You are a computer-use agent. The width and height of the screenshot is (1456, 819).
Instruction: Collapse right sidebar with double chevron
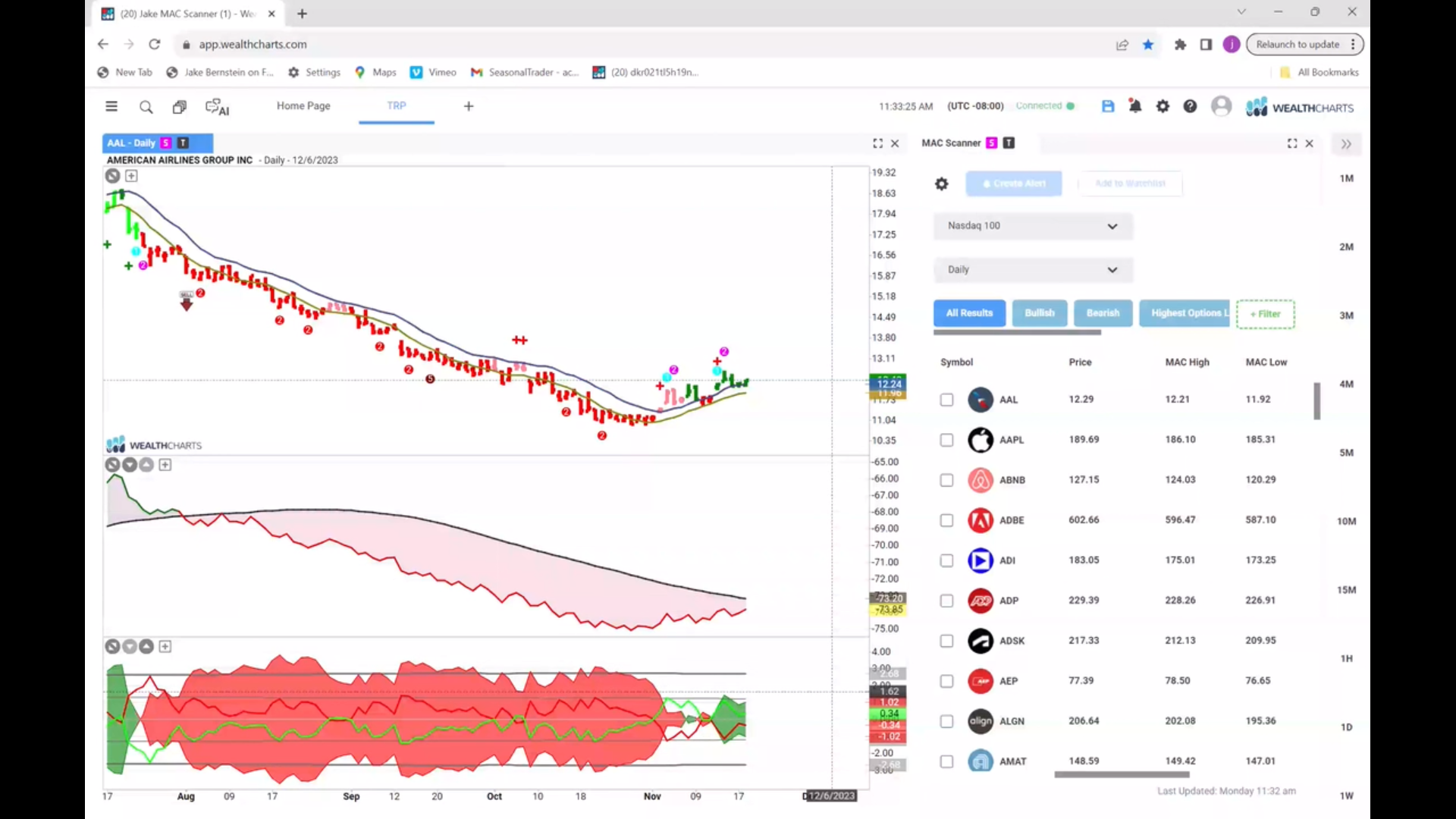(1346, 144)
